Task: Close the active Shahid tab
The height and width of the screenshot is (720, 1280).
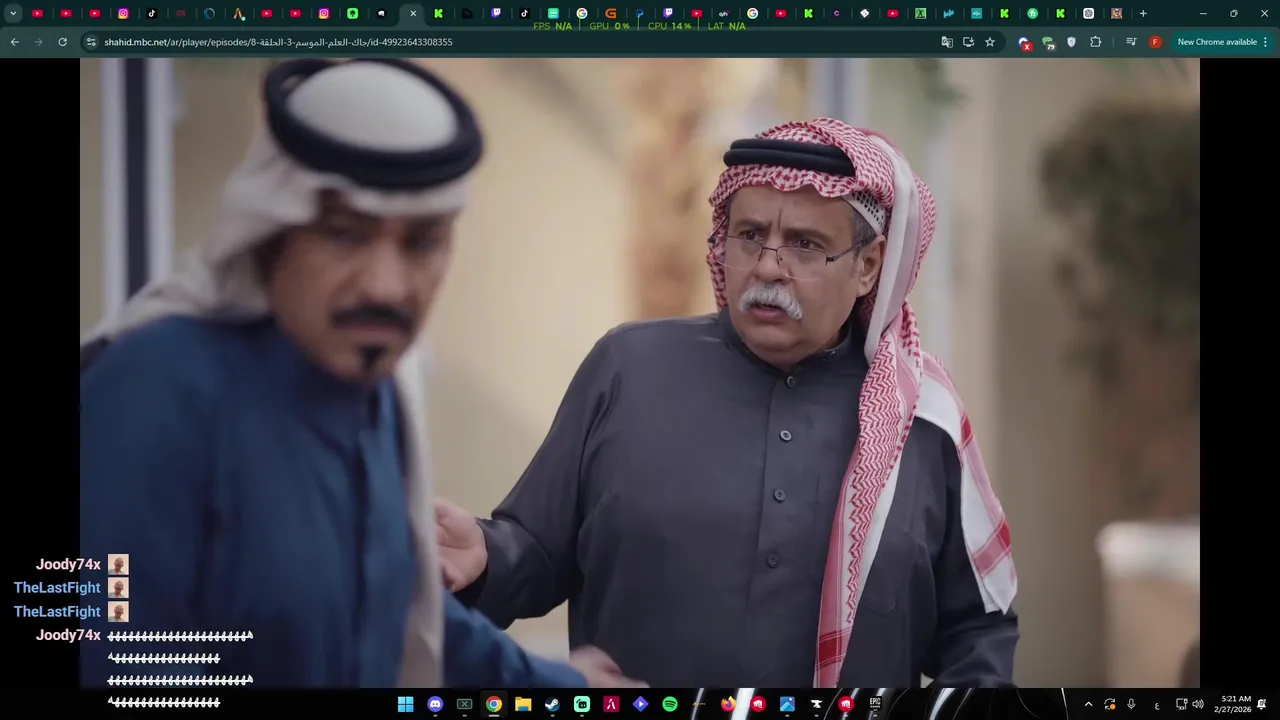Action: tap(413, 14)
